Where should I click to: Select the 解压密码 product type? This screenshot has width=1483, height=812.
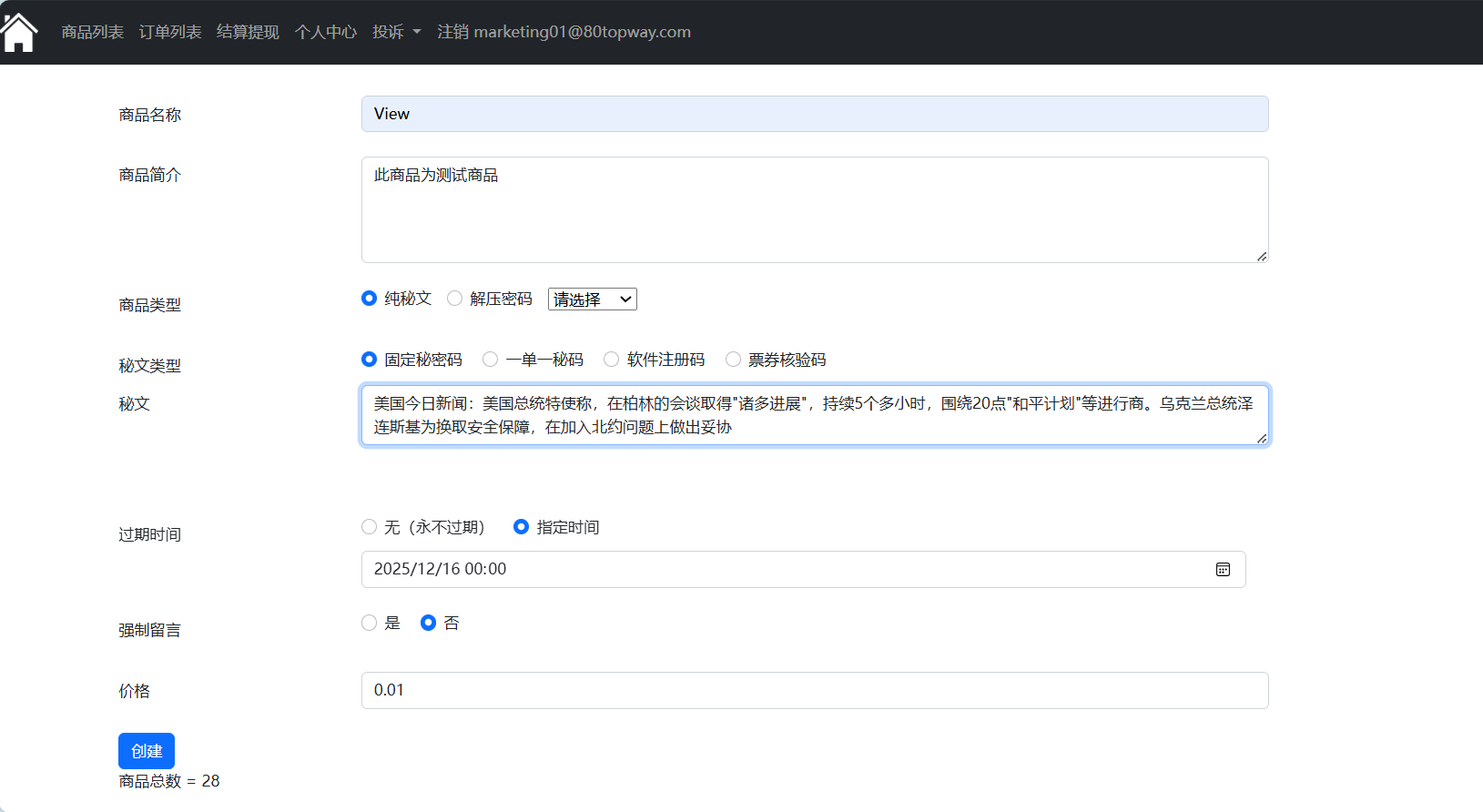point(454,299)
